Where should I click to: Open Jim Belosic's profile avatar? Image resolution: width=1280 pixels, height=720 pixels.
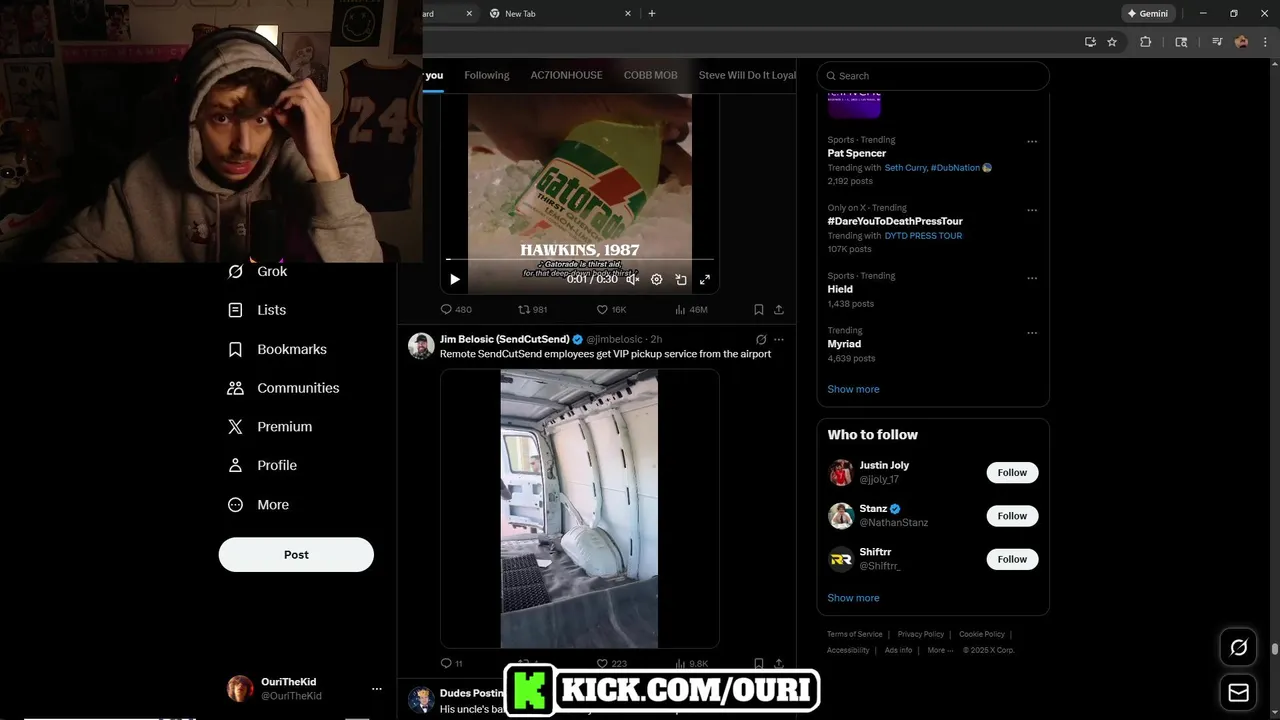pyautogui.click(x=422, y=346)
